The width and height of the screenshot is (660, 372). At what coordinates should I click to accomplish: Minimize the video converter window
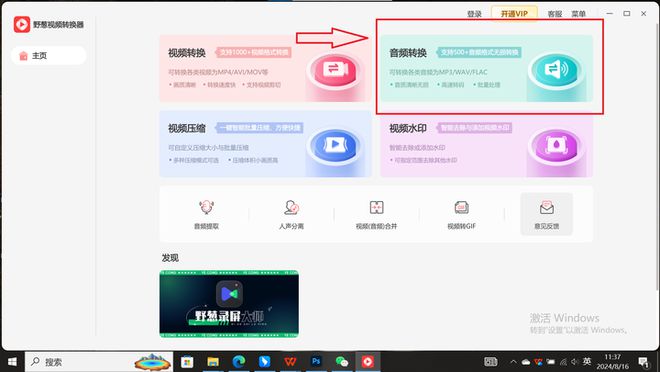point(609,14)
